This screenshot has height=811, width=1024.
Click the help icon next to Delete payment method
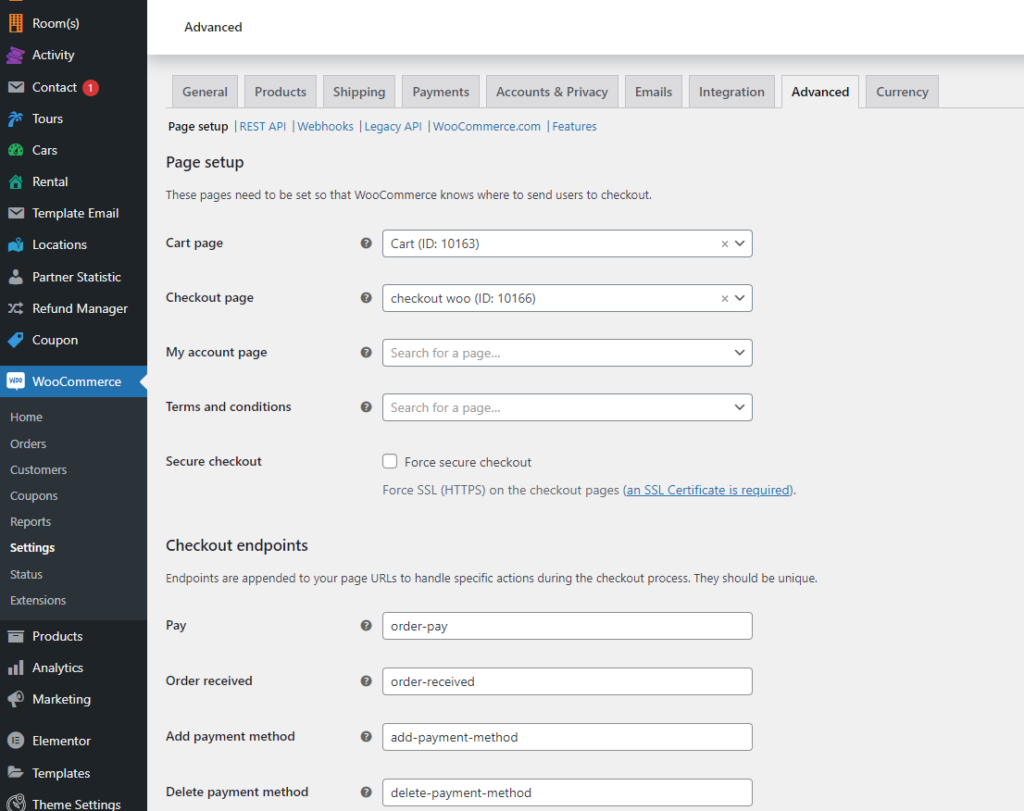[366, 792]
